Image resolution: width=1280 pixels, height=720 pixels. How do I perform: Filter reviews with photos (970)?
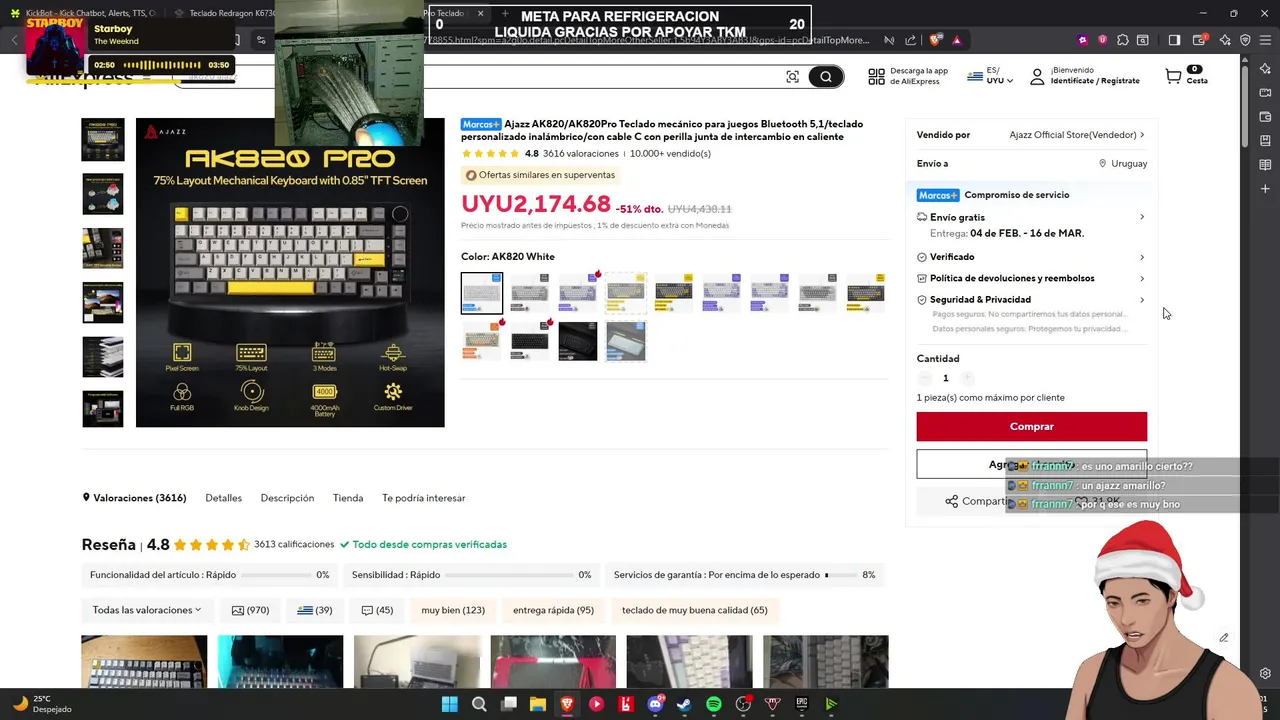250,610
